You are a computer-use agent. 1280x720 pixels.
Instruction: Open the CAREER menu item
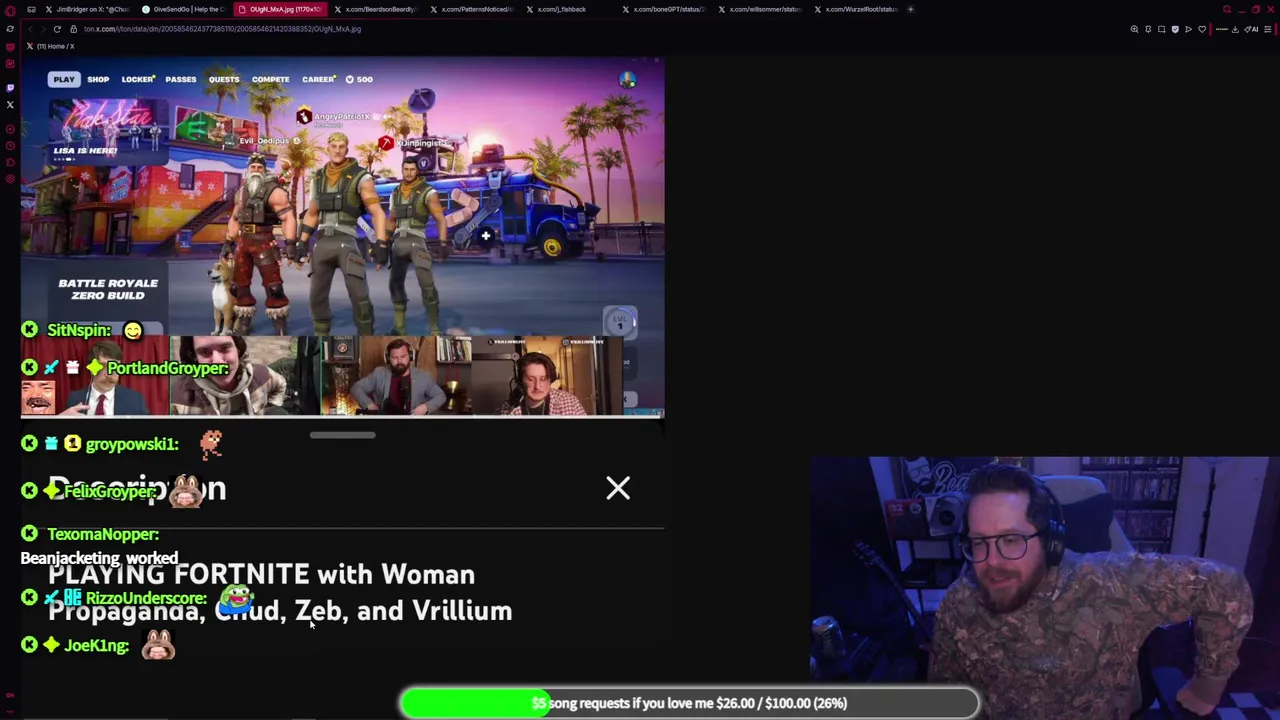319,79
